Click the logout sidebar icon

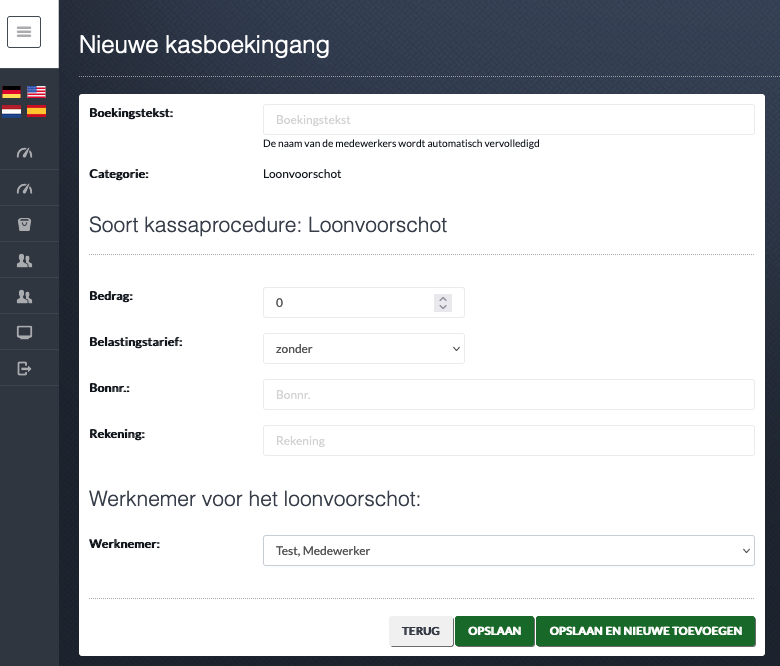(x=24, y=369)
